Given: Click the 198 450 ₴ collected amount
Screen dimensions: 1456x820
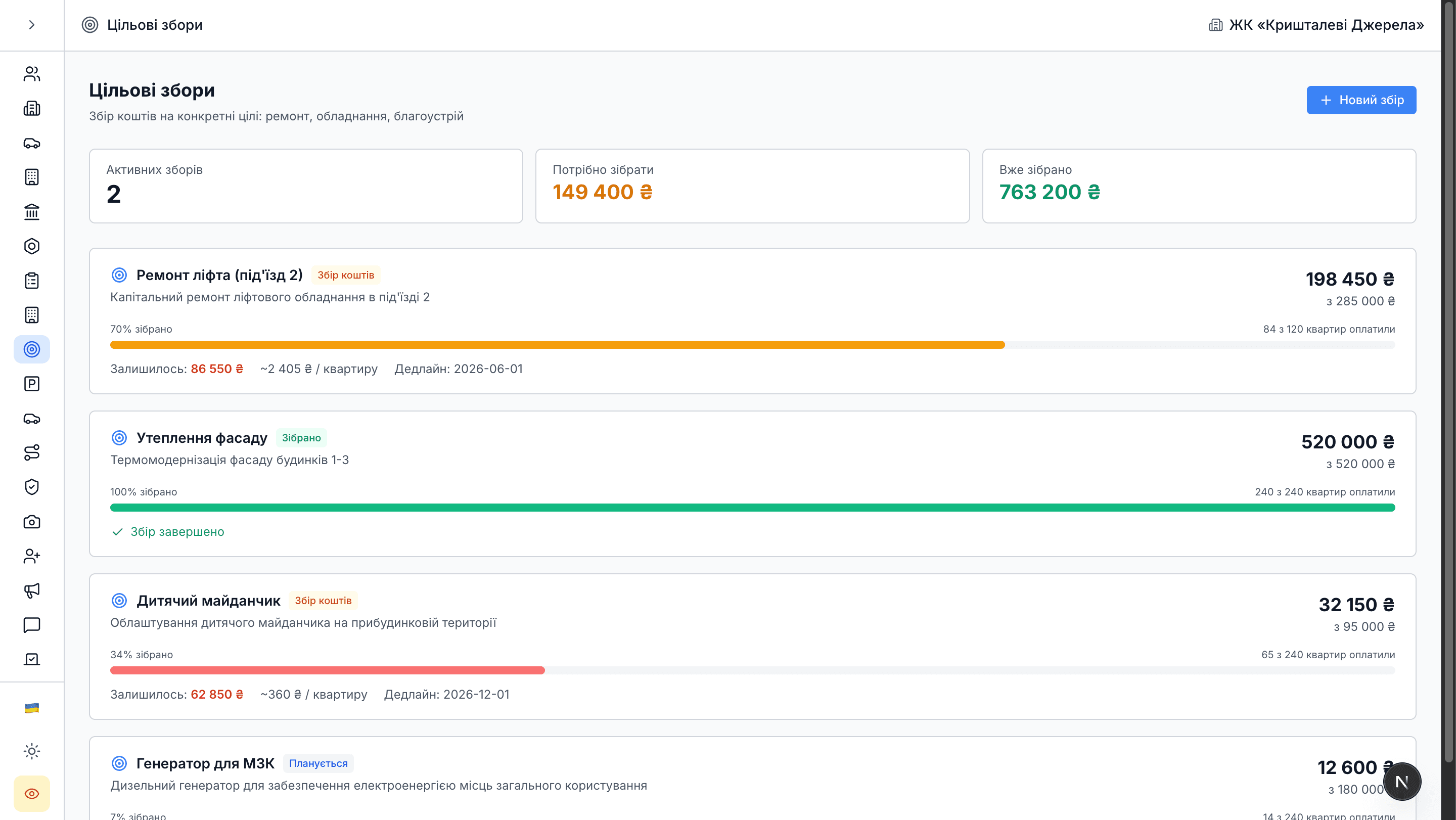Looking at the screenshot, I should coord(1350,279).
